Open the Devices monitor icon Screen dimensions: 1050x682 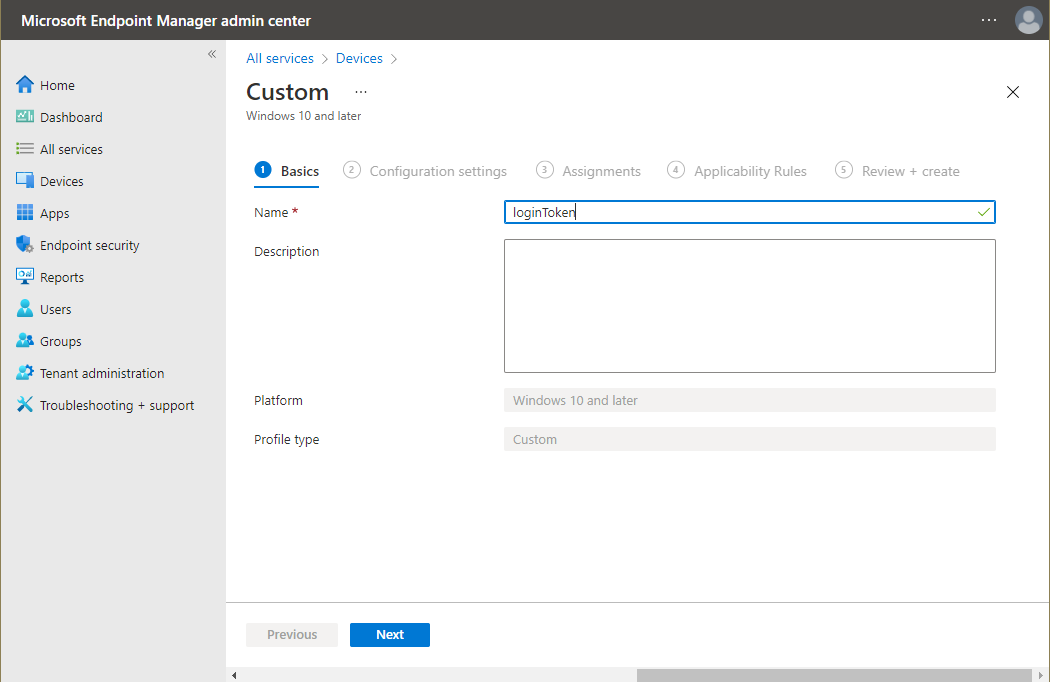(25, 180)
